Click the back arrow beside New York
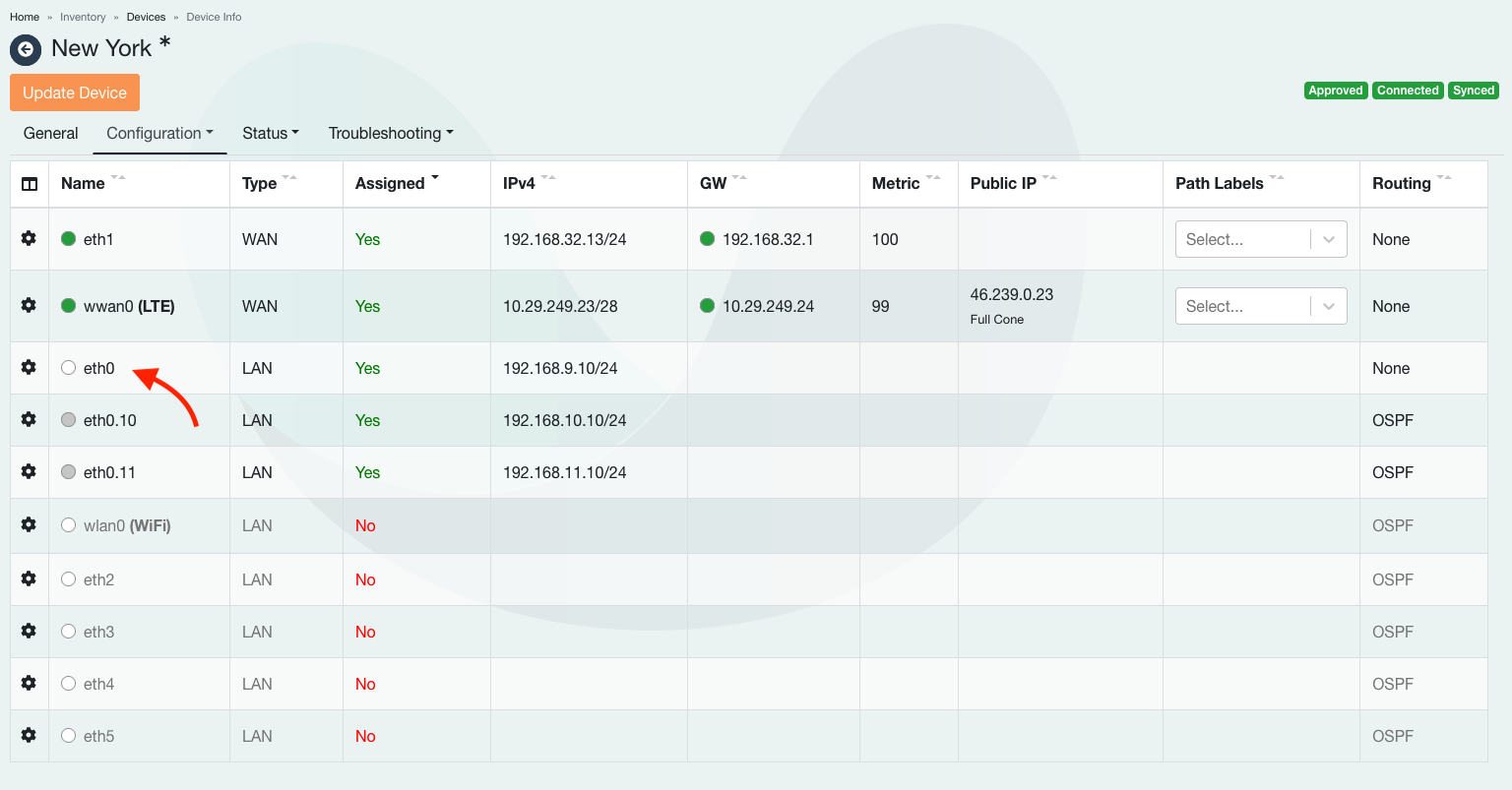Screen dimensions: 1512x790 pos(26,49)
